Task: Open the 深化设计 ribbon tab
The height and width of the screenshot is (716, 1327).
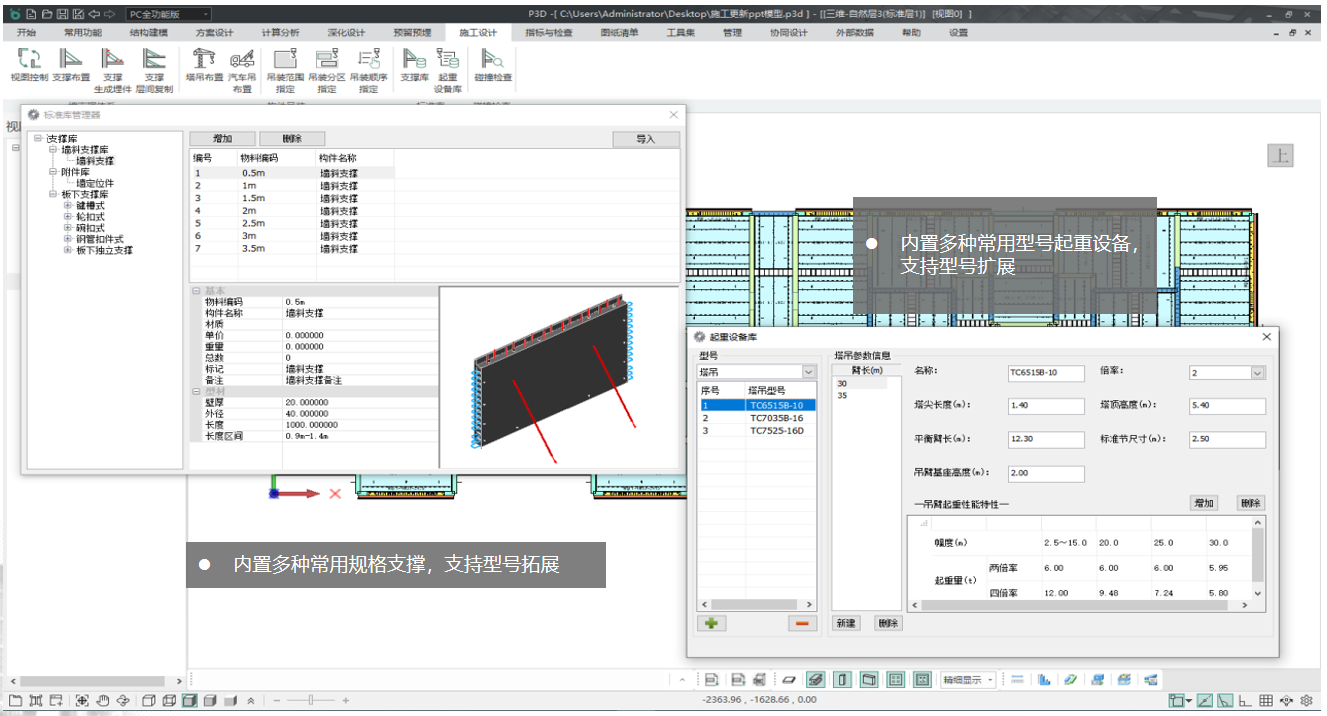Action: point(347,33)
